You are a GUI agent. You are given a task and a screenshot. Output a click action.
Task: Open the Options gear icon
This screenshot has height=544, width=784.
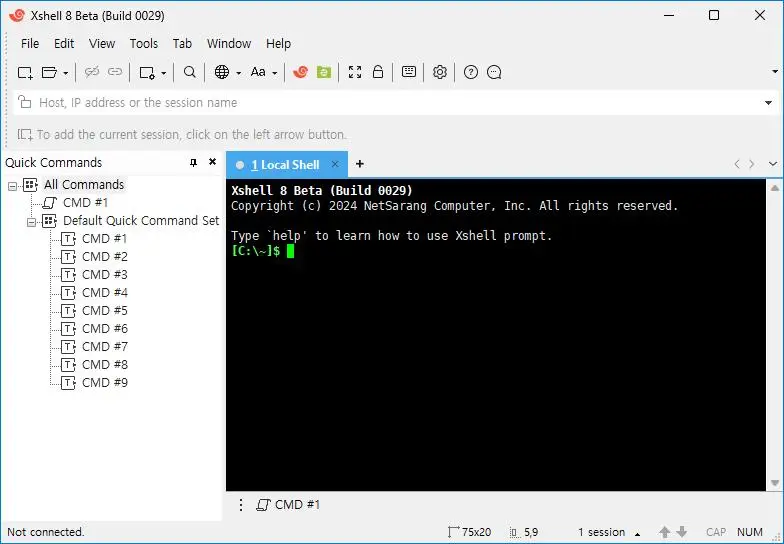440,72
